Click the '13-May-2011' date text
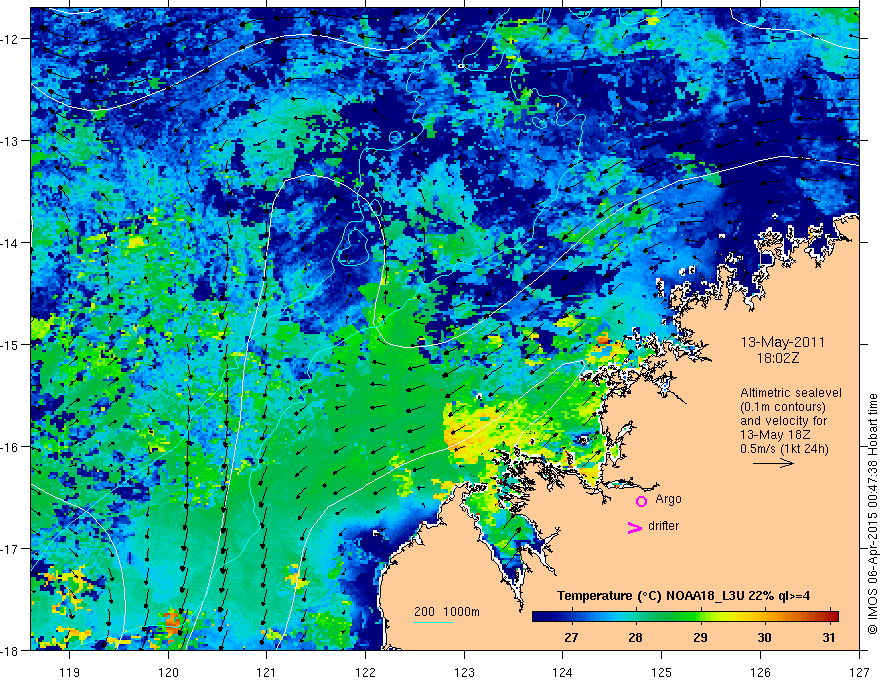Image resolution: width=880 pixels, height=680 pixels. [782, 342]
